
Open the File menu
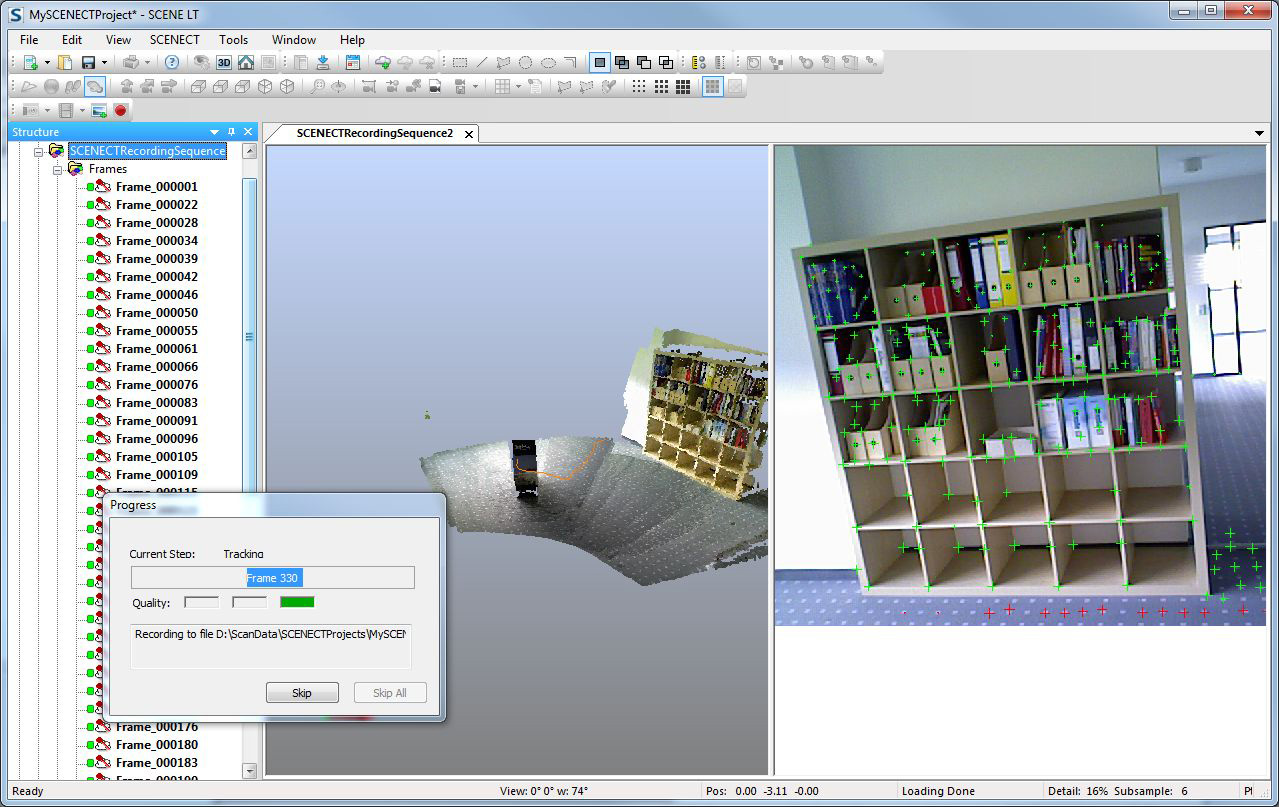pos(29,40)
